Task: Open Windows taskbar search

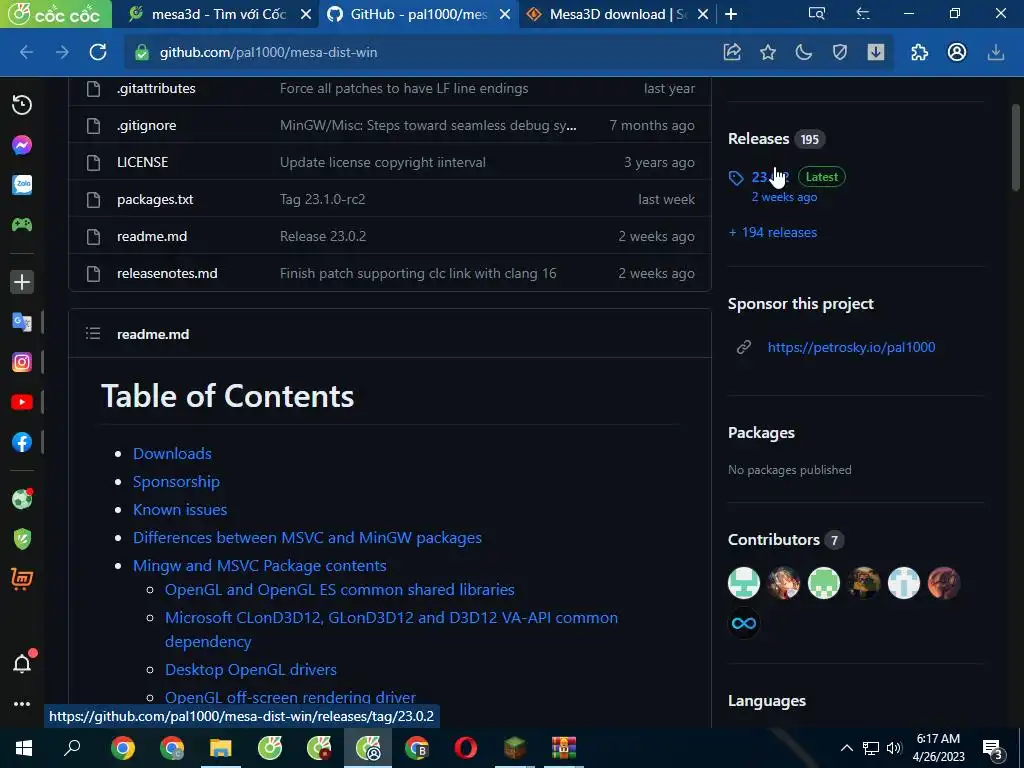Action: click(72, 748)
